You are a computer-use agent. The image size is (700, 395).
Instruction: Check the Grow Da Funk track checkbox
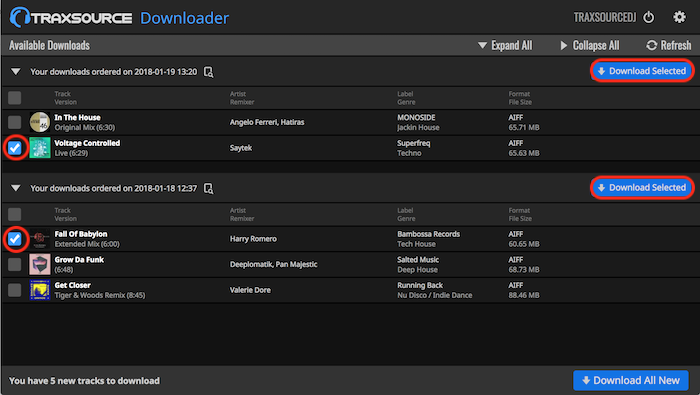15,264
